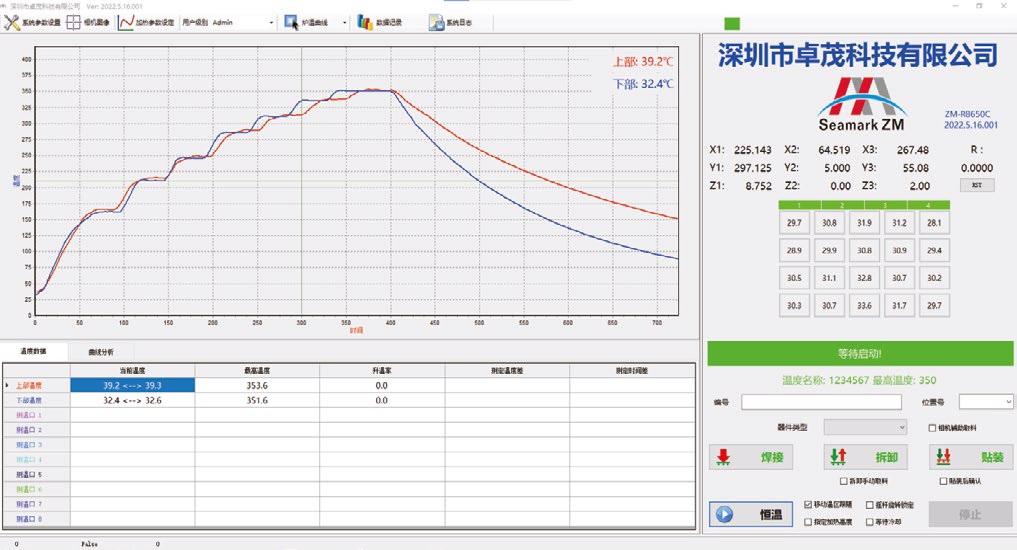Click the 拆卸 up-down arrows button
Image resolution: width=1017 pixels, height=550 pixels.
[865, 457]
